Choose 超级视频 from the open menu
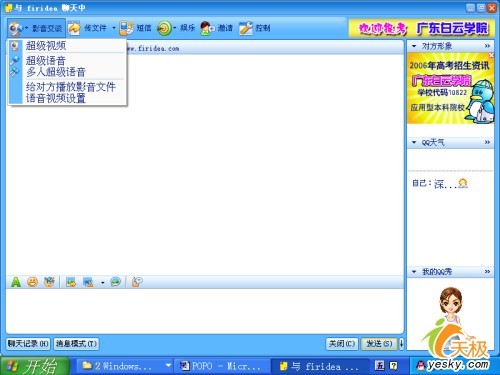Screen dimensions: 500x375 coord(46,46)
